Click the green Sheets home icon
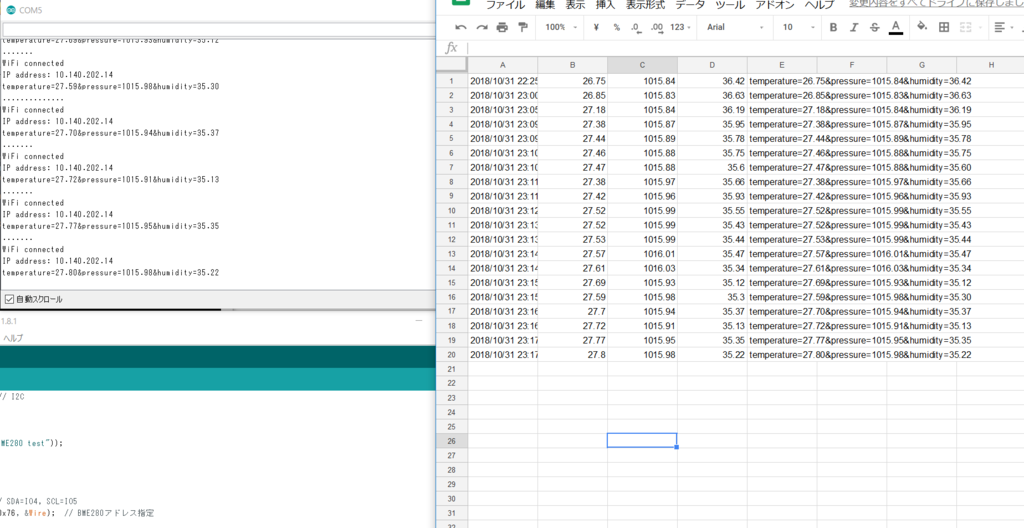The width and height of the screenshot is (1024, 528). click(x=461, y=3)
